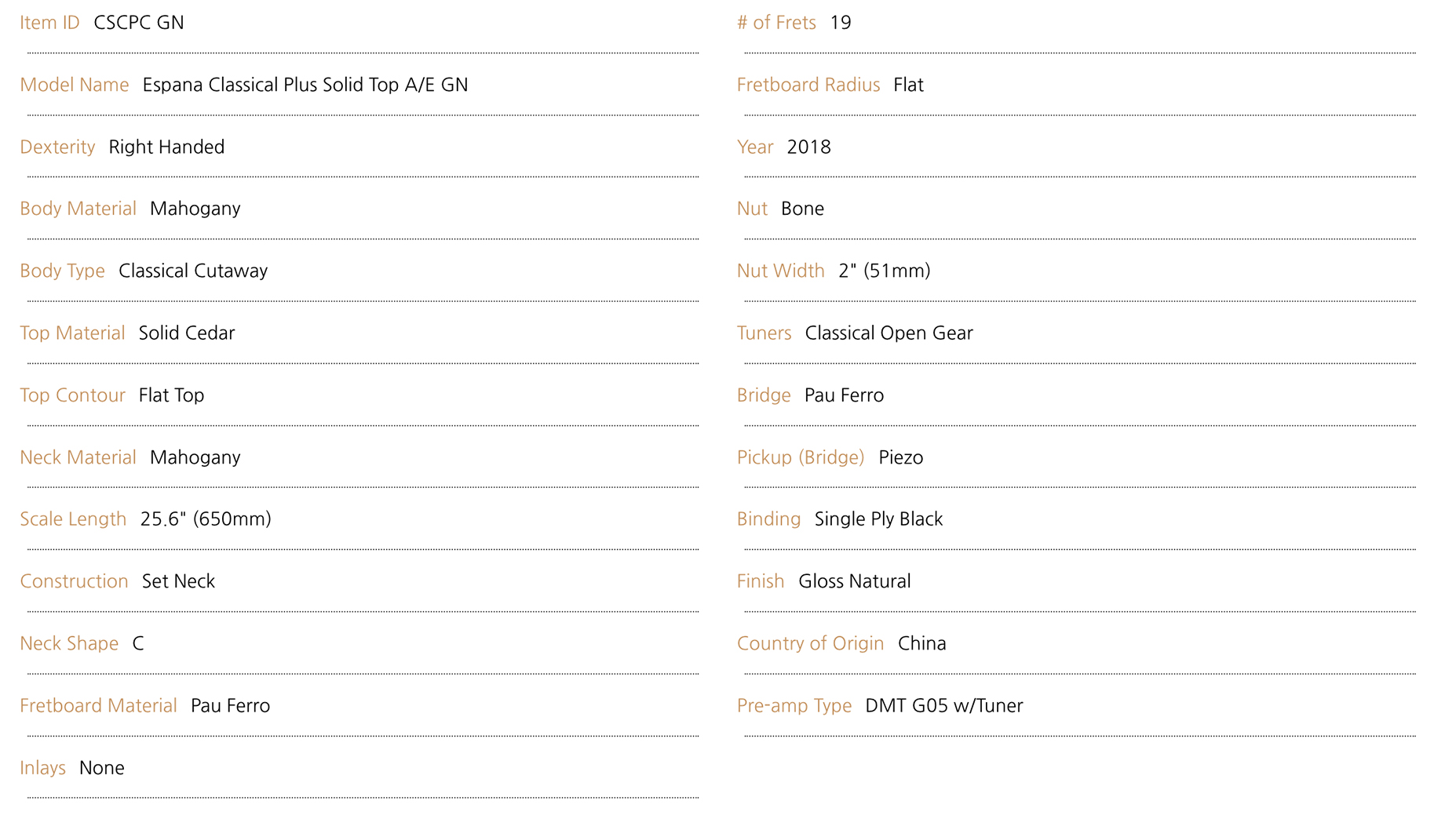The width and height of the screenshot is (1456, 837).
Task: Click the Country of Origin label
Action: [811, 644]
